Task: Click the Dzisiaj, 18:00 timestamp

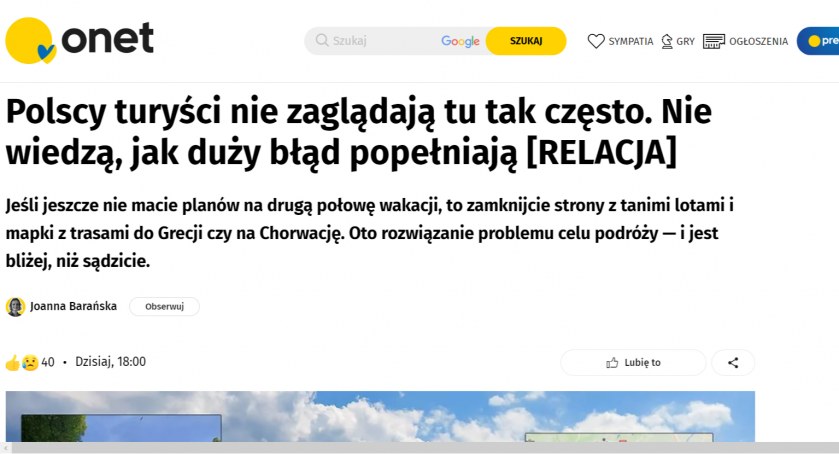Action: (x=110, y=362)
